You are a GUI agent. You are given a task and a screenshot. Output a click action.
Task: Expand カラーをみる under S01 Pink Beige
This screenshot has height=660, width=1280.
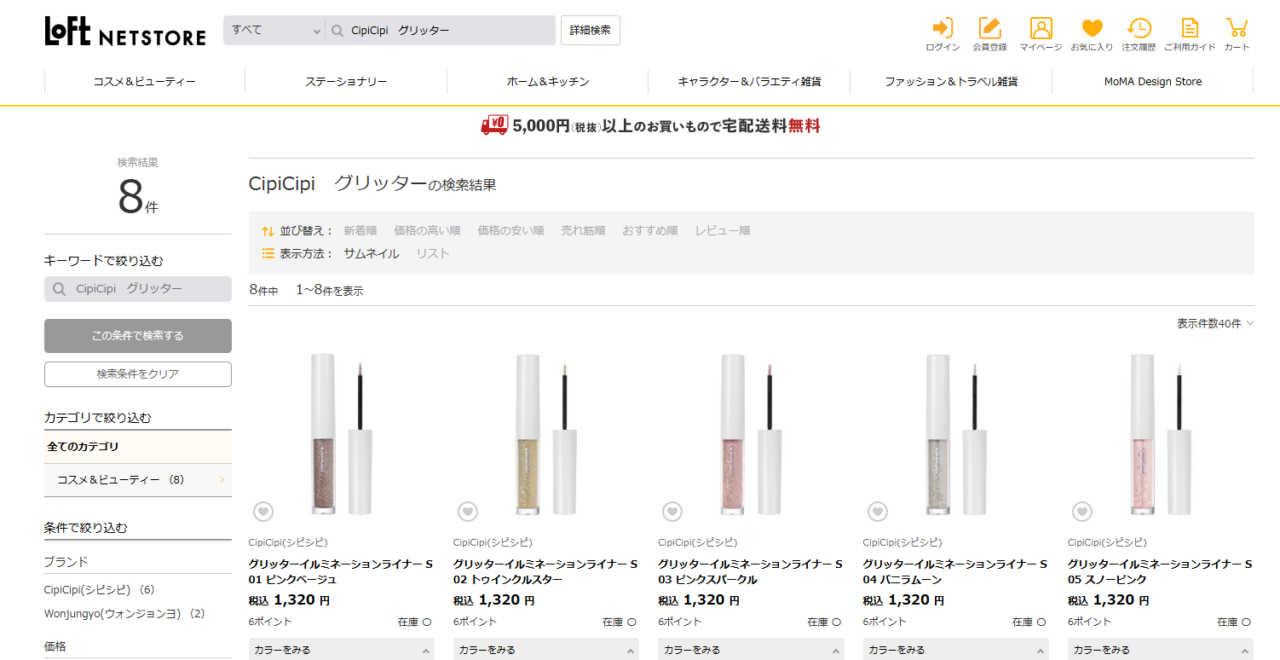pos(341,650)
